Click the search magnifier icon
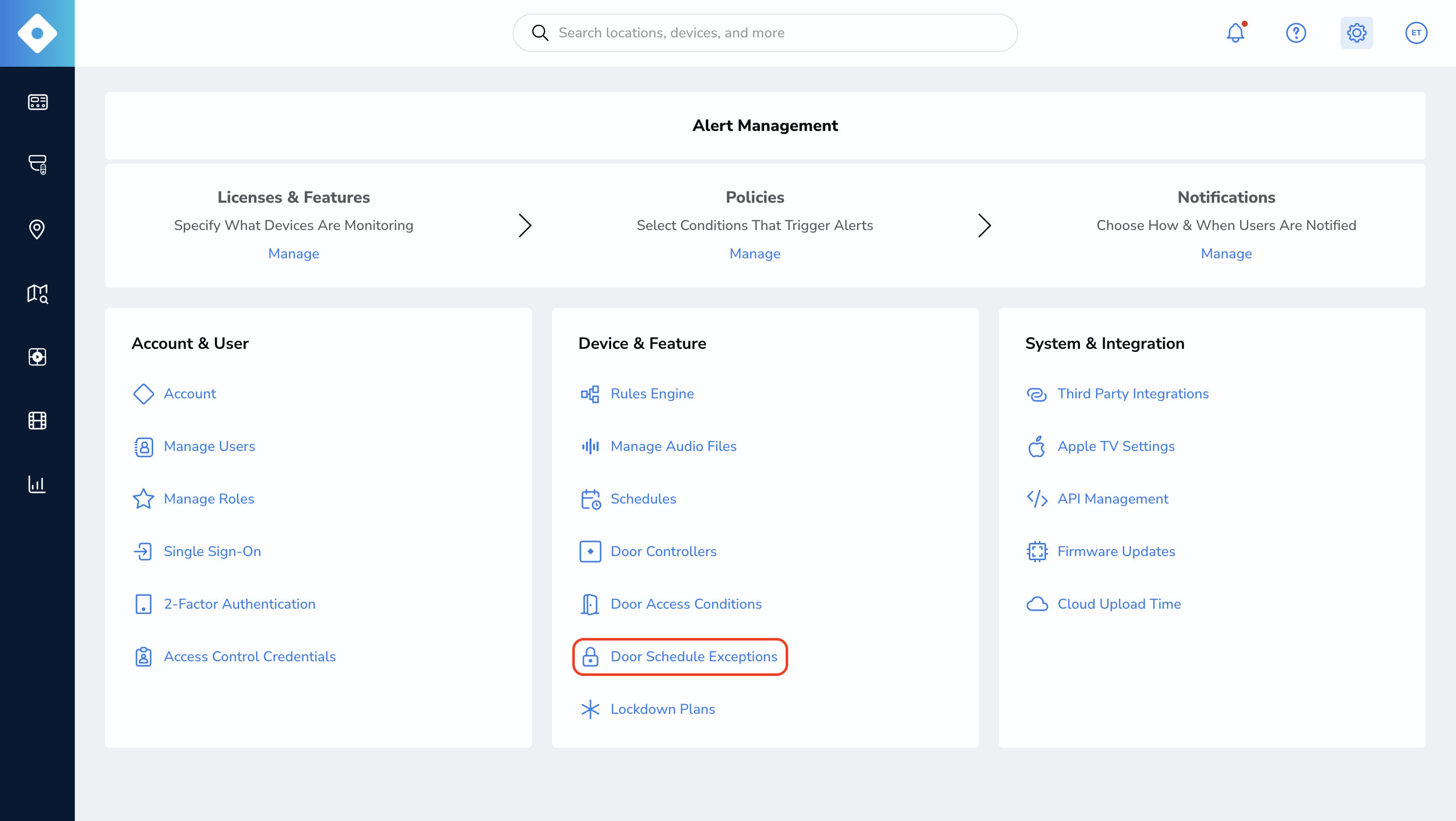This screenshot has width=1456, height=821. click(x=540, y=33)
